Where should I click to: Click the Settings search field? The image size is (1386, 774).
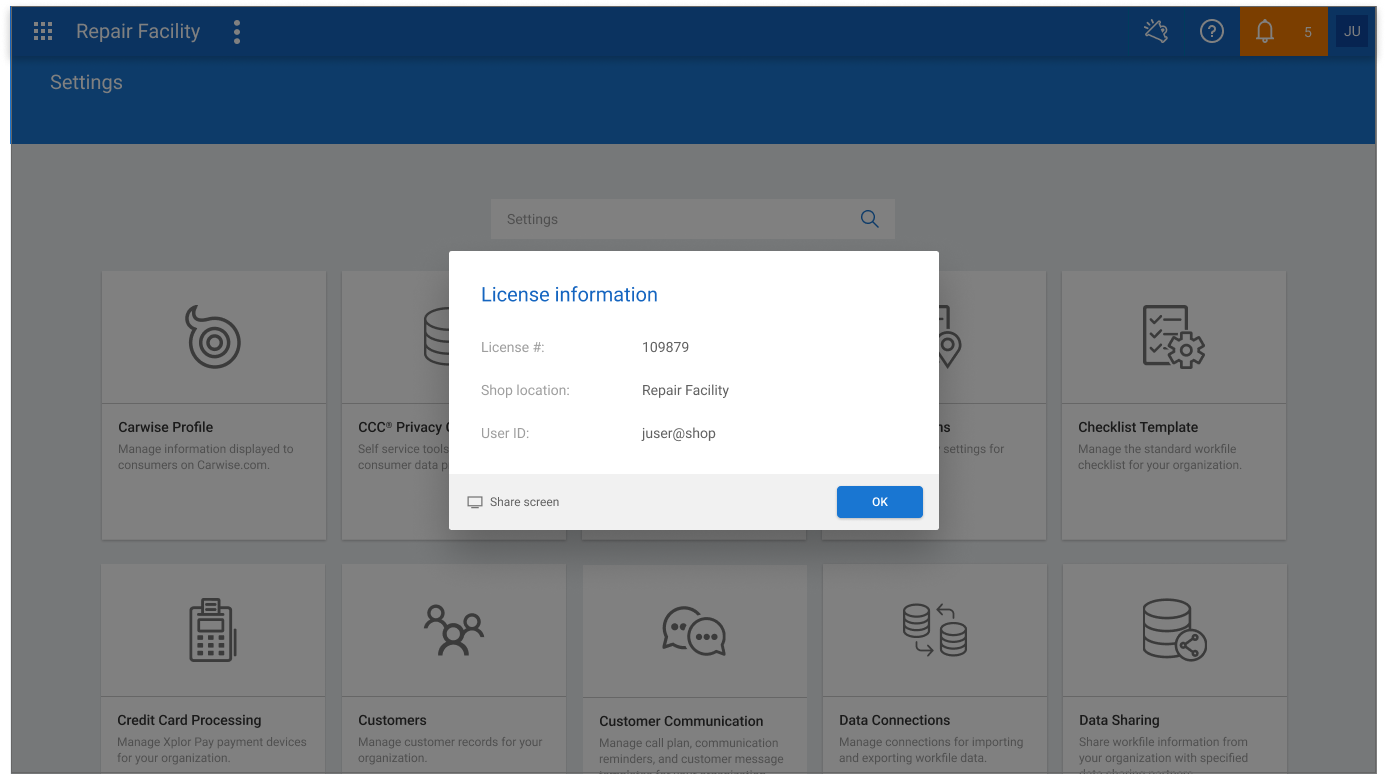[x=693, y=219]
